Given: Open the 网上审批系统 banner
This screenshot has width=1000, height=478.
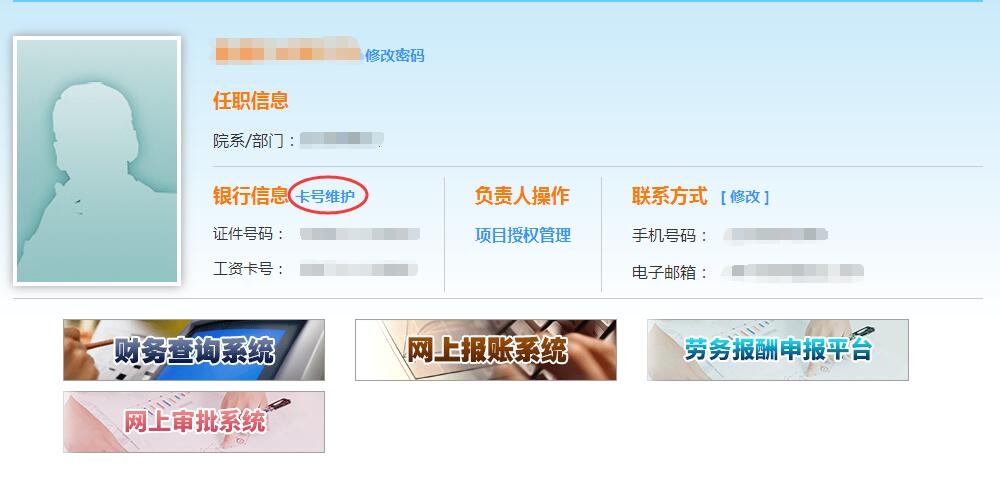Looking at the screenshot, I should (x=194, y=422).
